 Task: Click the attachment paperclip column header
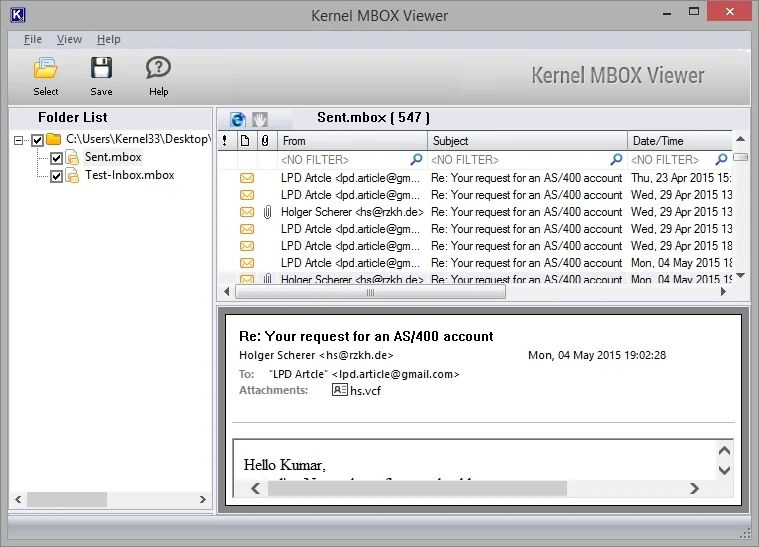click(x=265, y=141)
